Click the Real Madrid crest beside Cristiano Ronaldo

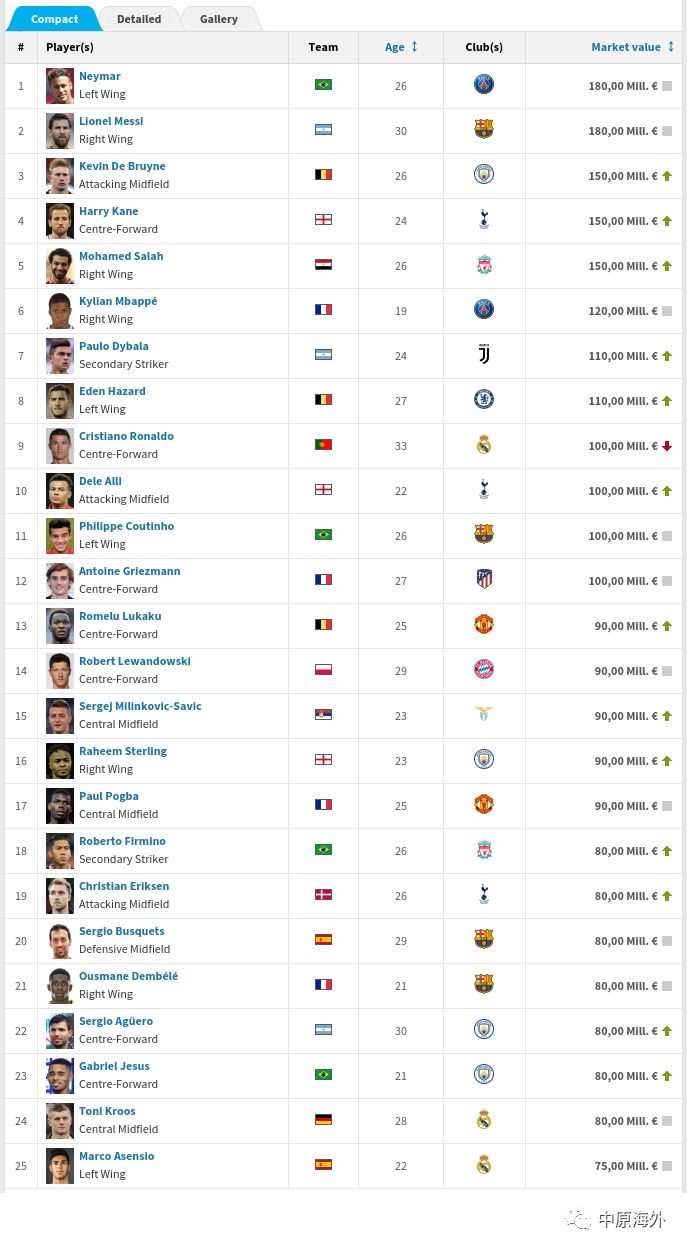(x=484, y=445)
